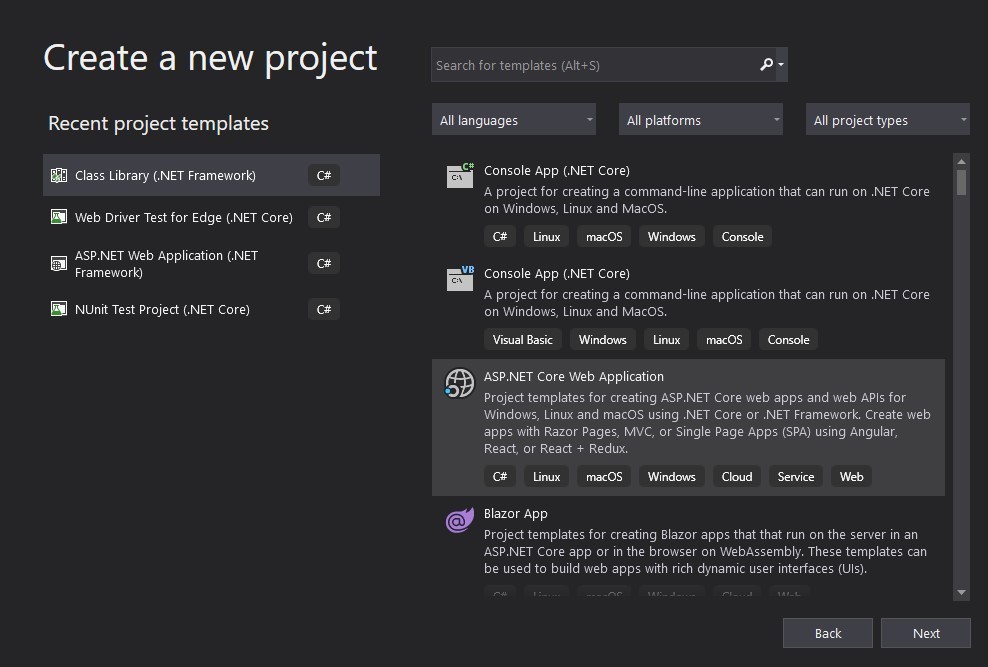The image size is (988, 667).
Task: Select the Blazor App title
Action: tap(515, 513)
